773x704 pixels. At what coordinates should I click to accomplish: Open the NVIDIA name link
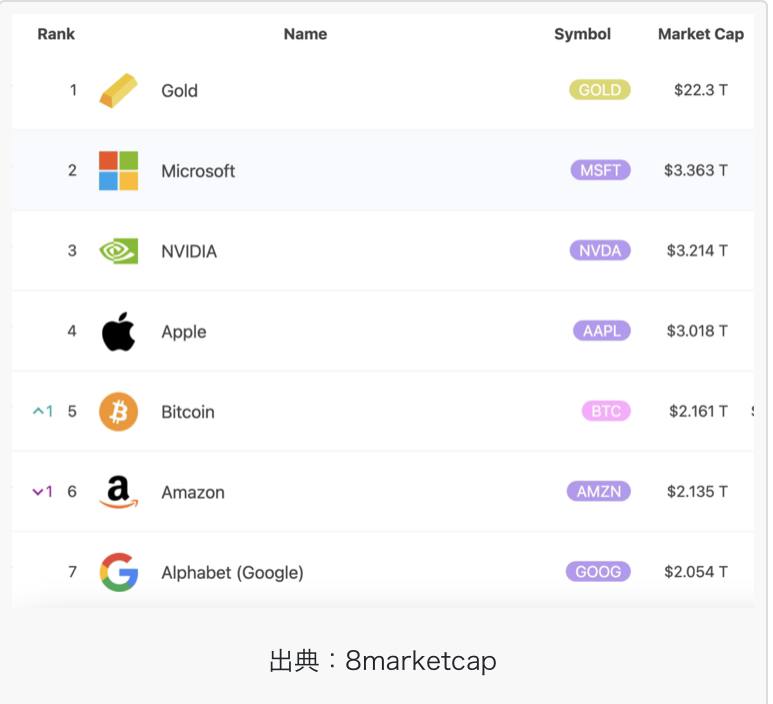[189, 251]
